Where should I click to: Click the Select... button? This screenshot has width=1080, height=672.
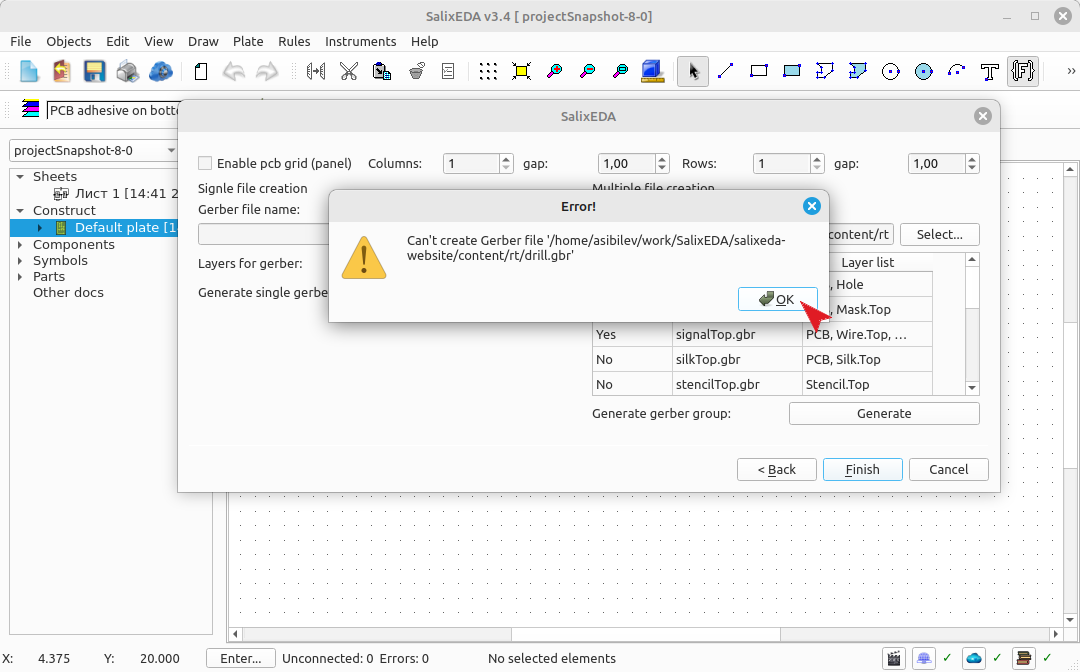tap(939, 235)
